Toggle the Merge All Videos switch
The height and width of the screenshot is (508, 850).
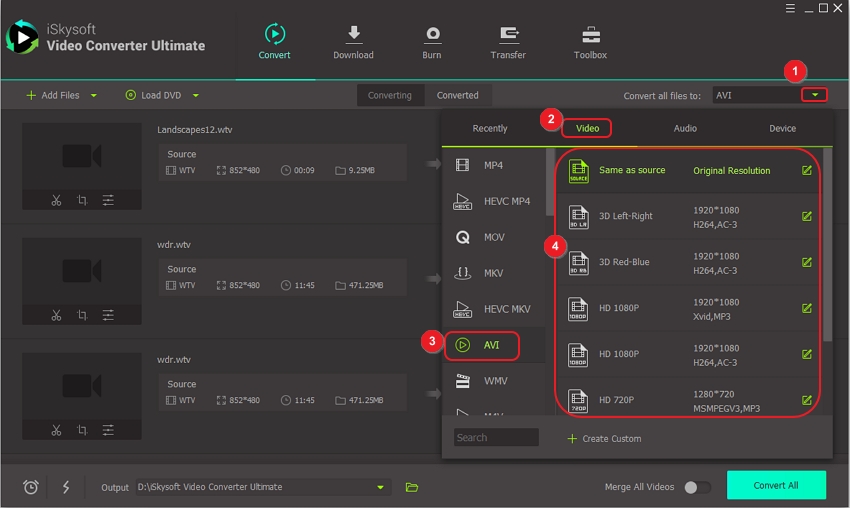pyautogui.click(x=697, y=487)
